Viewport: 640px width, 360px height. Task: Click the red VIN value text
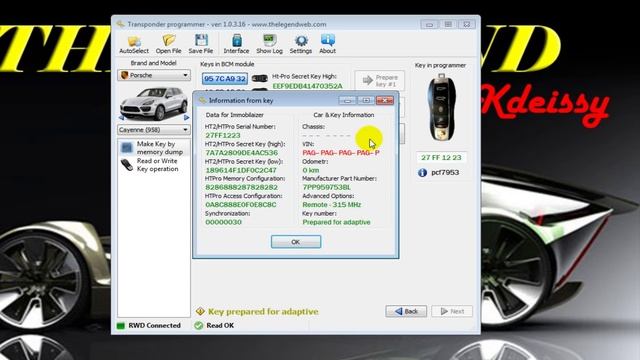pos(341,153)
